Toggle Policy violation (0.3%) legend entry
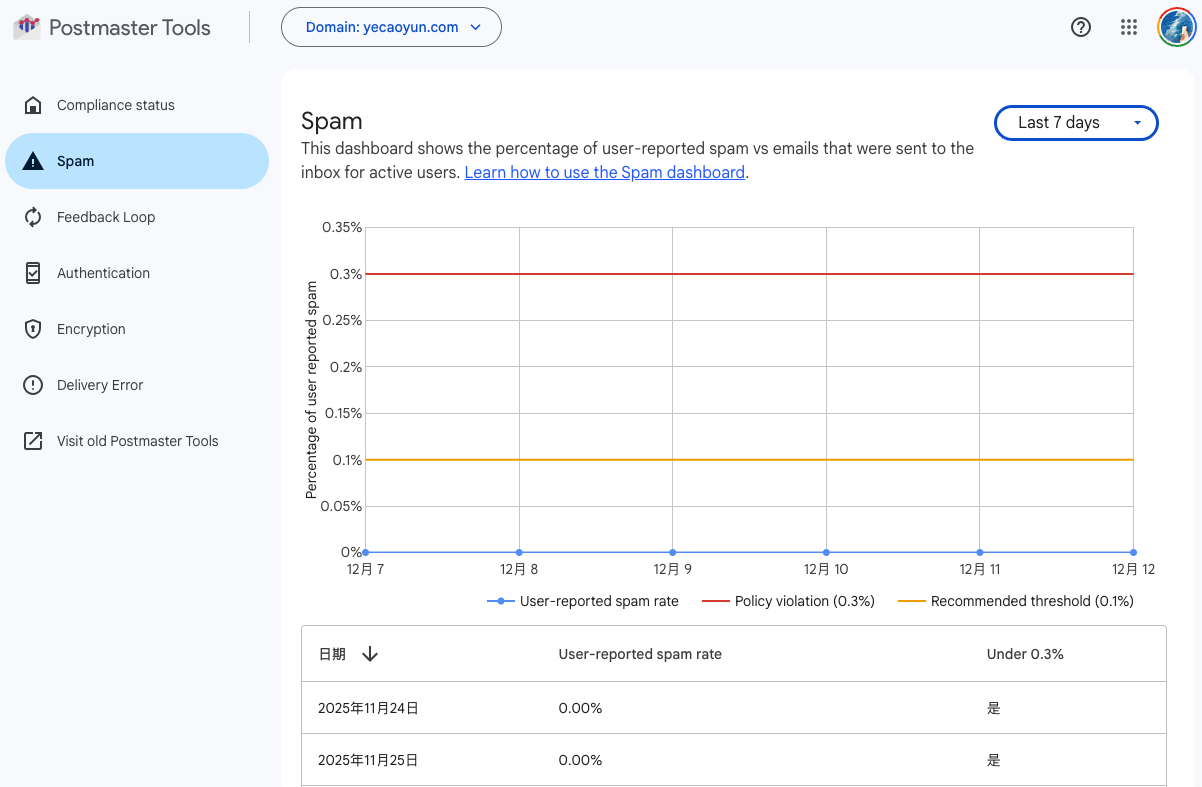 (x=789, y=601)
